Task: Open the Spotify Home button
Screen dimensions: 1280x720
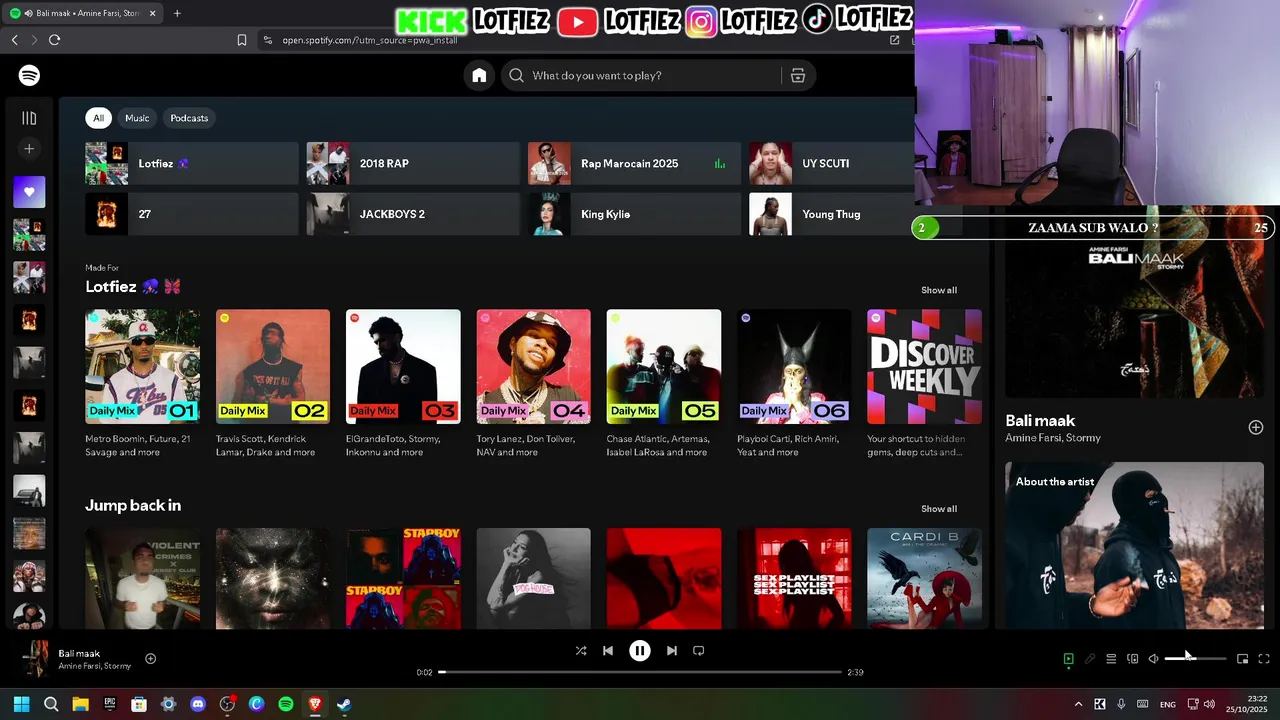Action: 479,75
